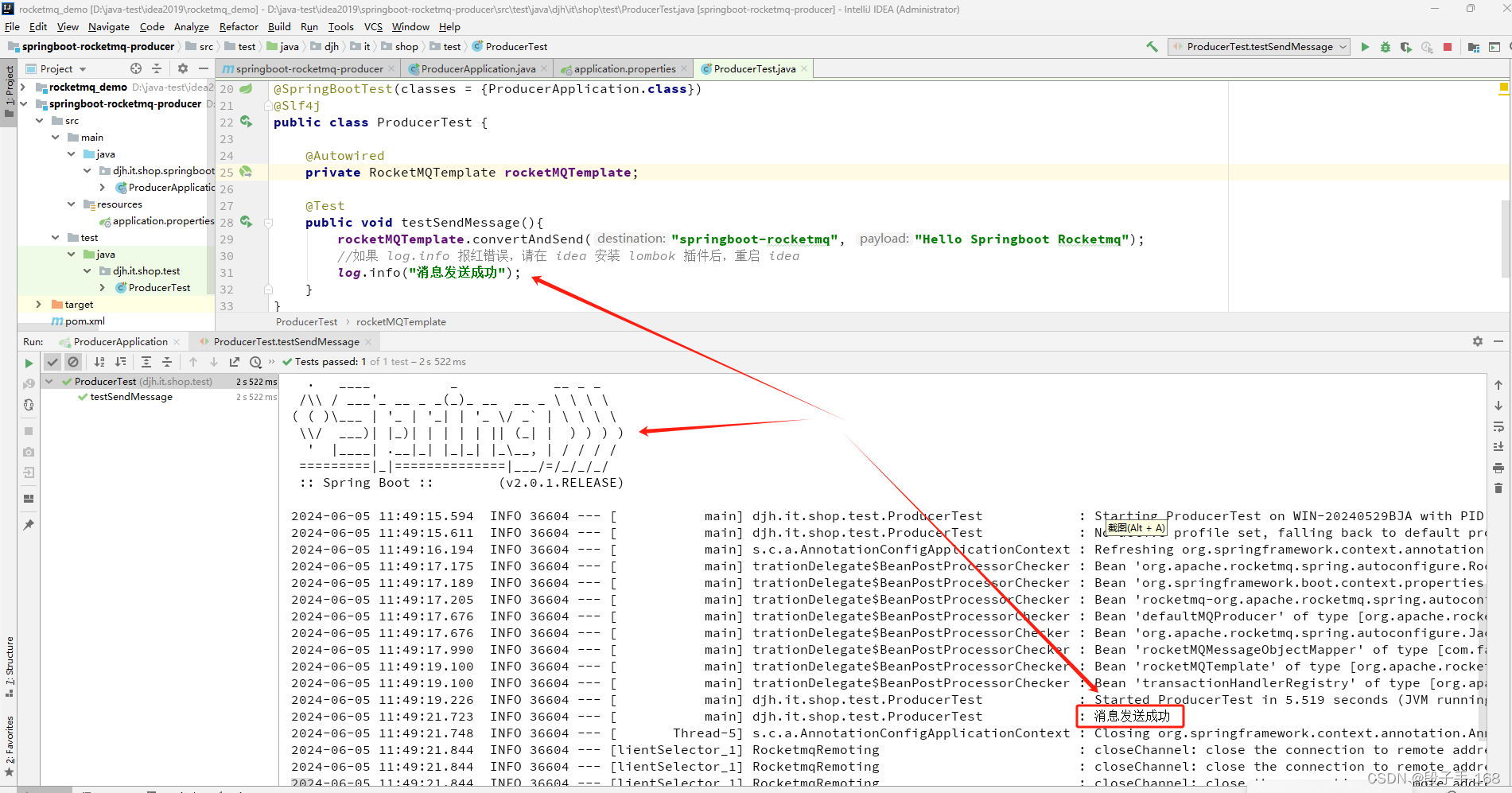Open the Structure tool window stripe
The image size is (1512, 793).
pos(9,667)
